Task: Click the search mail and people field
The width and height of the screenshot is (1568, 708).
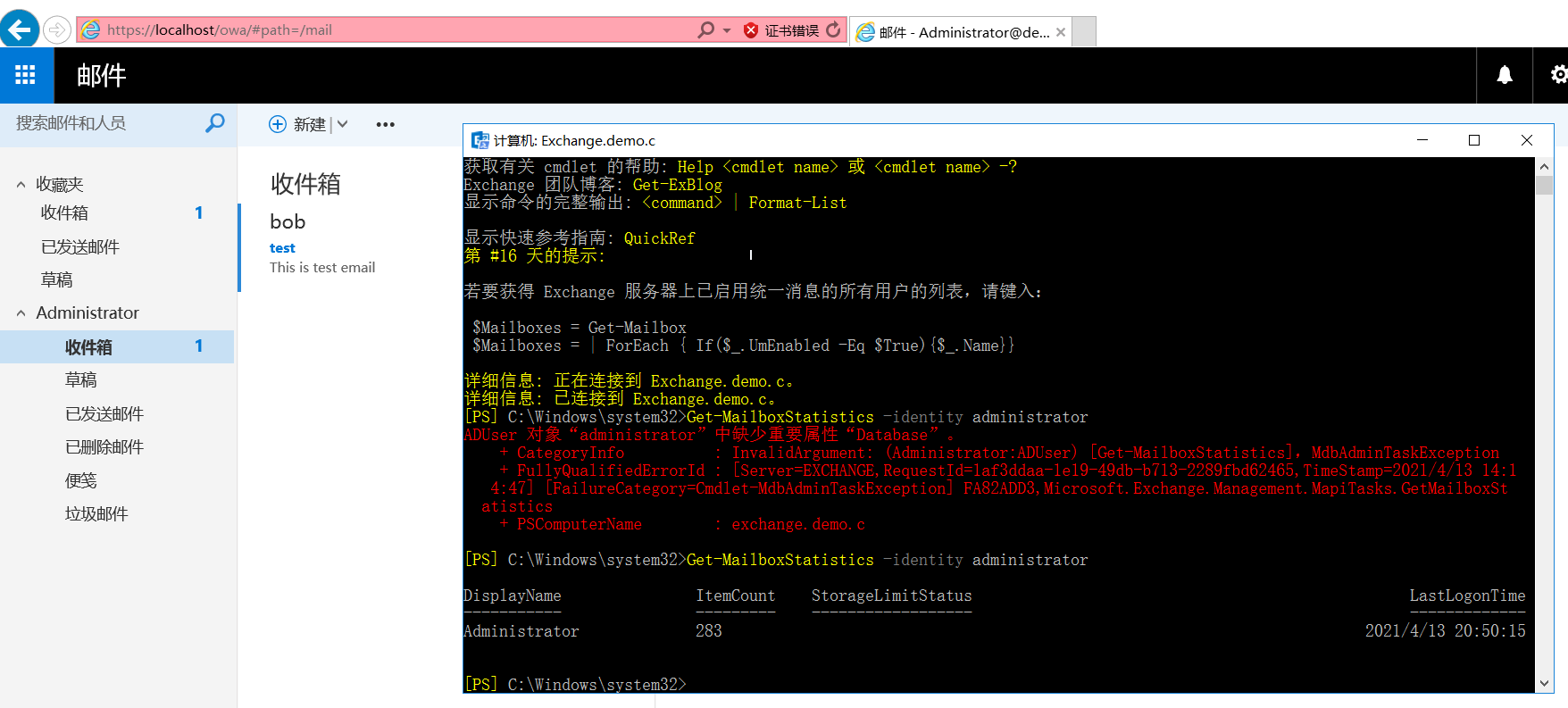Action: click(x=103, y=123)
